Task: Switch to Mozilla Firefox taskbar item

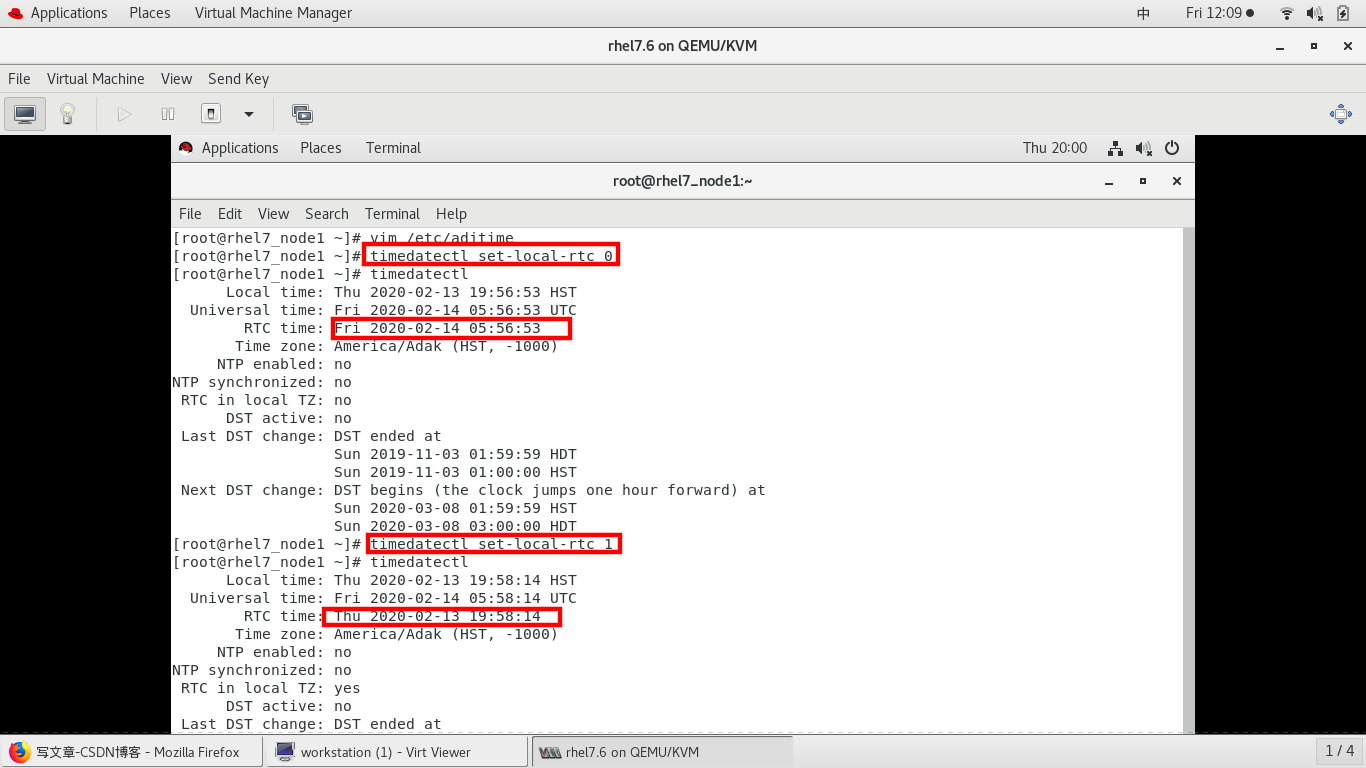Action: (132, 752)
